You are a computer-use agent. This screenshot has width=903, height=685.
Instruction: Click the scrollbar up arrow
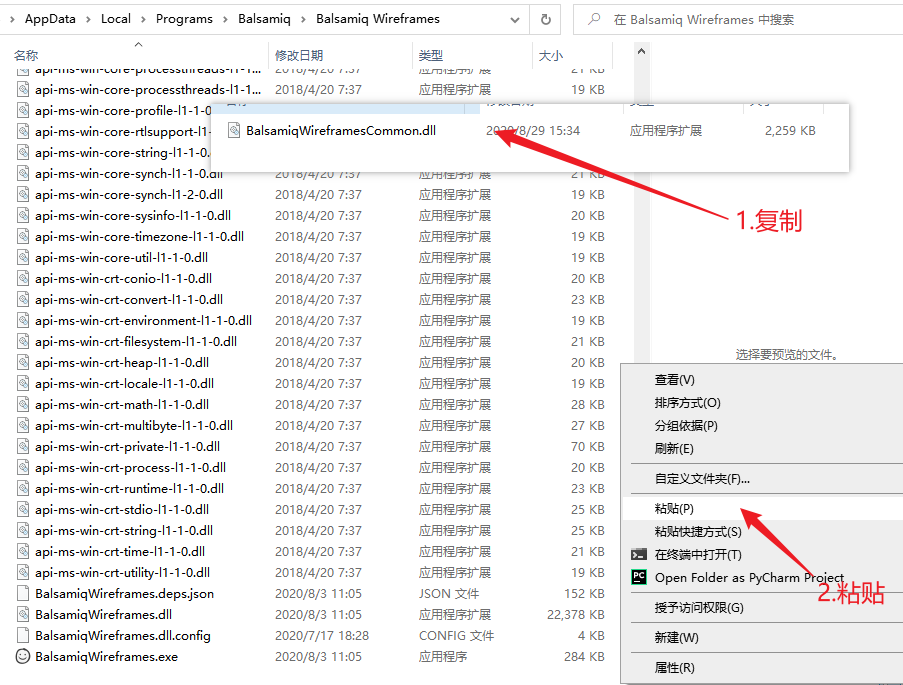642,51
